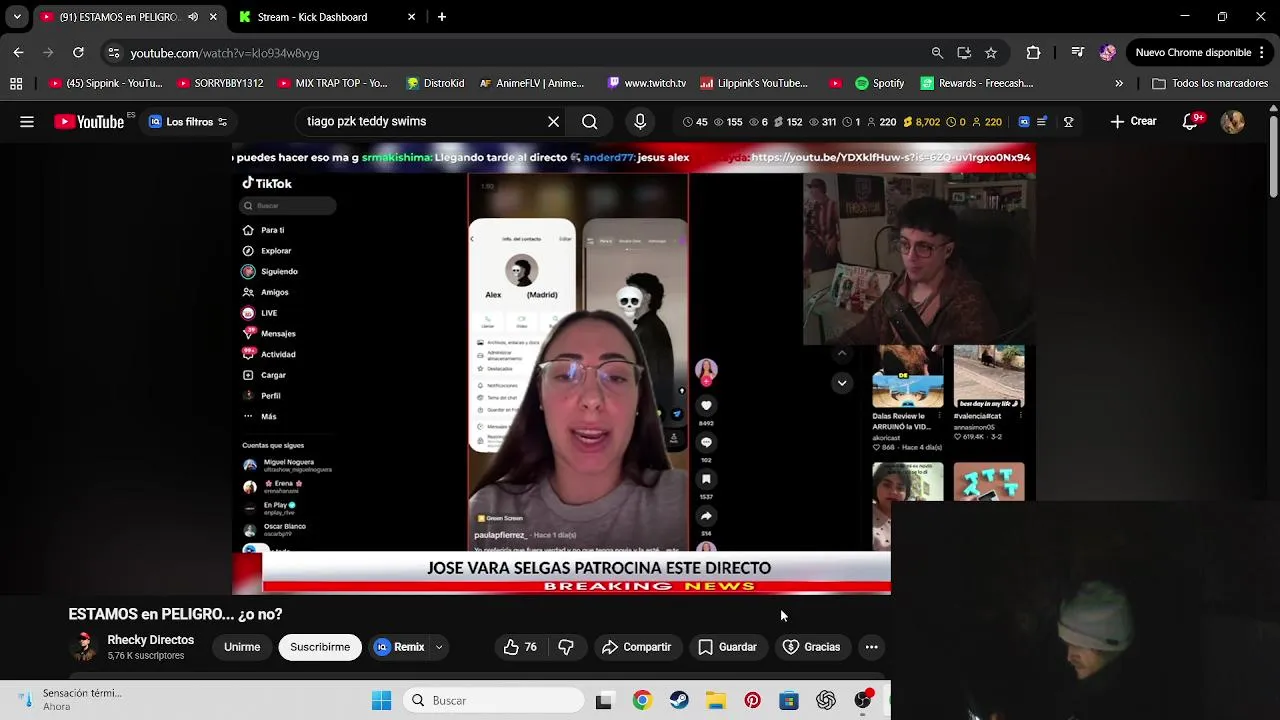Send Gracias super thanks
Screen dimensions: 1280x720
pos(812,647)
